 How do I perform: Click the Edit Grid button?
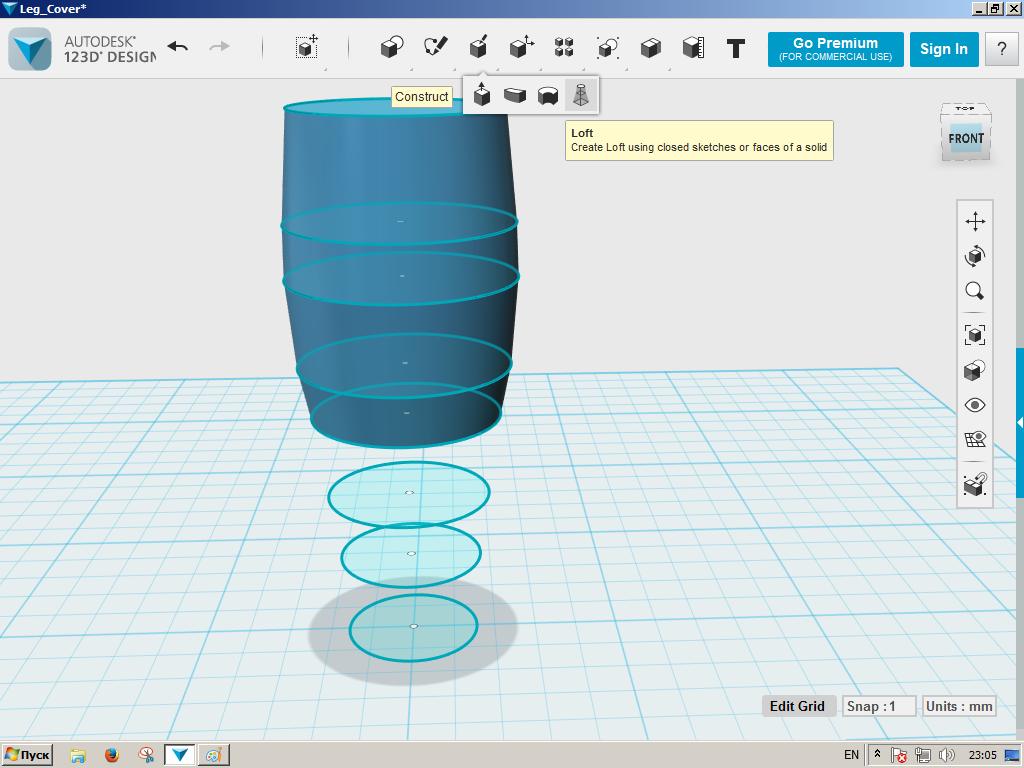pyautogui.click(x=798, y=706)
